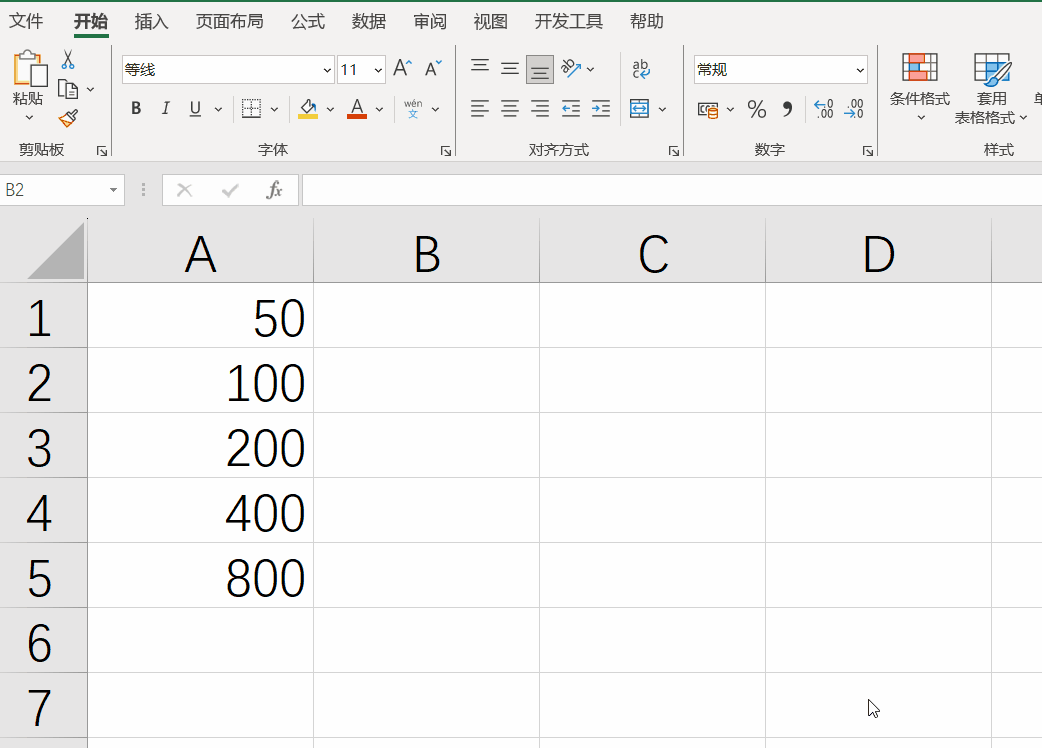Viewport: 1042px width, 748px height.
Task: Click the decrease decimal places icon
Action: pyautogui.click(x=854, y=109)
